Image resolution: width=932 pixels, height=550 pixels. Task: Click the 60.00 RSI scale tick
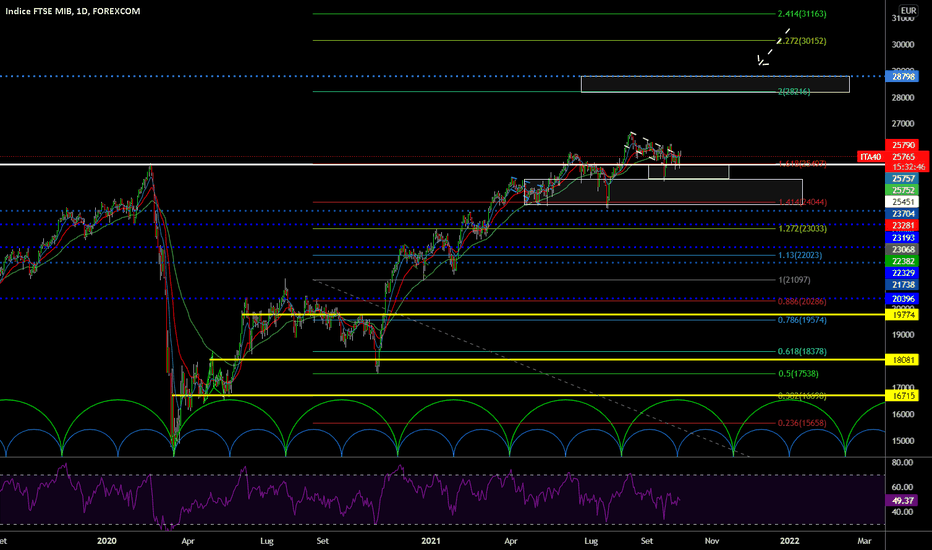coord(902,487)
